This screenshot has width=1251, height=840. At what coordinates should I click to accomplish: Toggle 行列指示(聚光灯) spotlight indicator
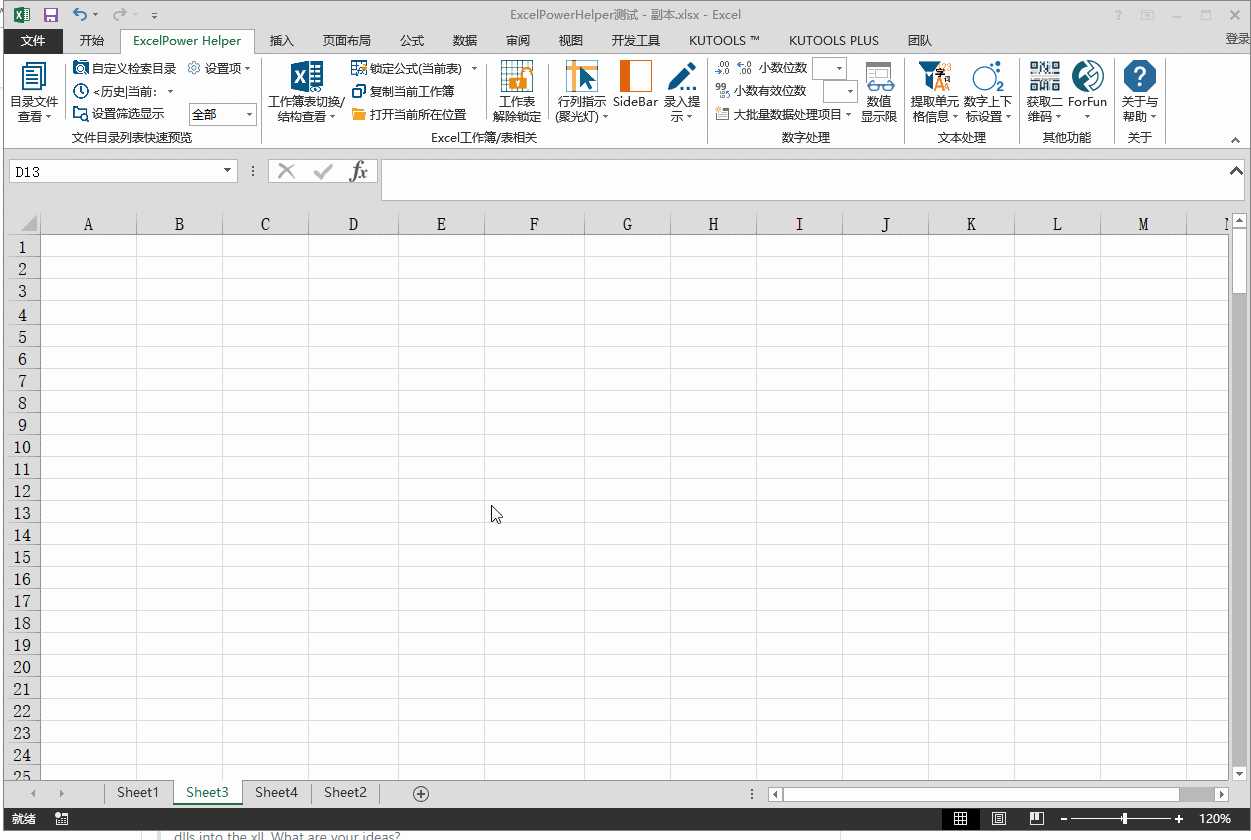(x=582, y=92)
